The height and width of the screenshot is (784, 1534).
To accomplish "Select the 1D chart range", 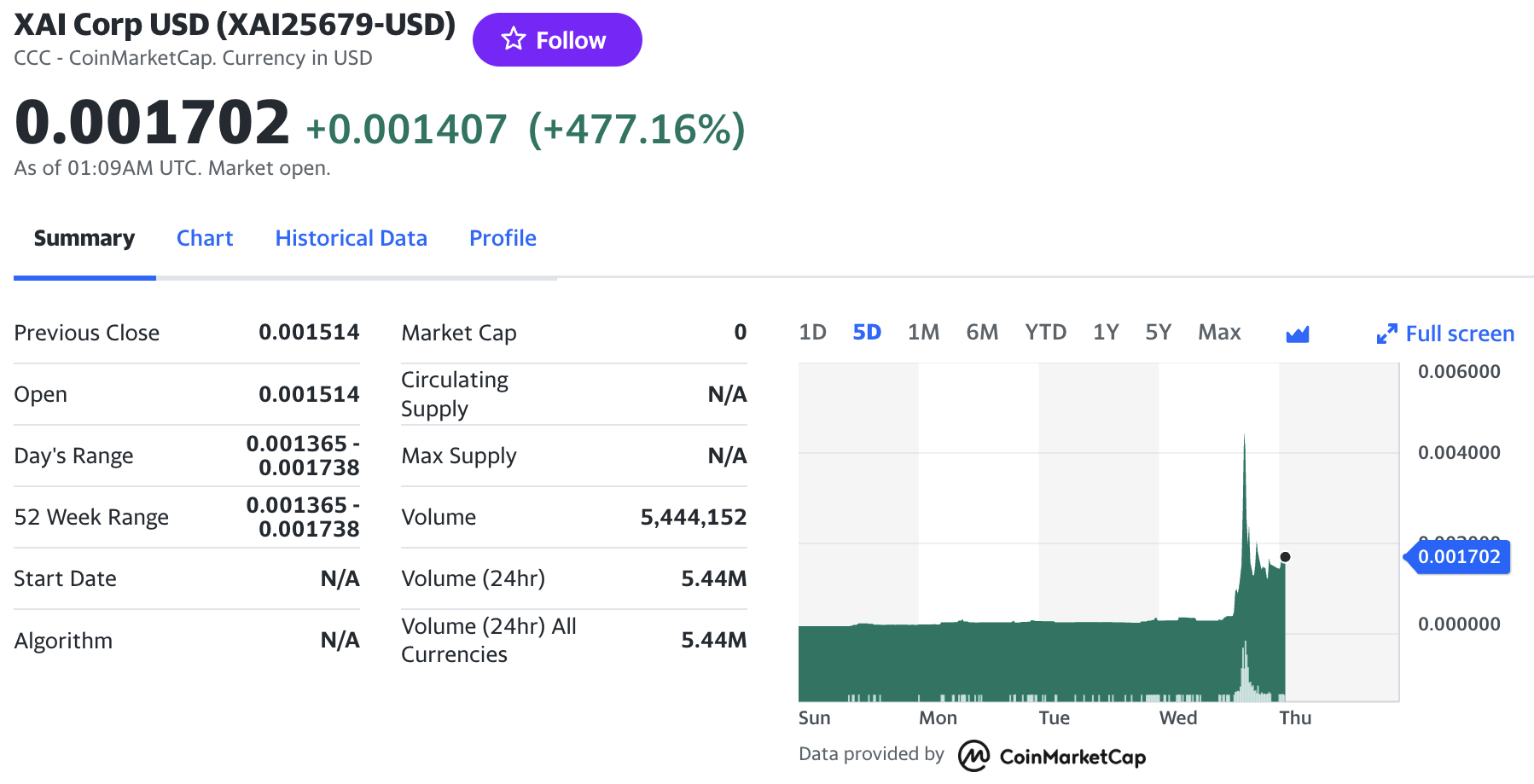I will coord(812,332).
